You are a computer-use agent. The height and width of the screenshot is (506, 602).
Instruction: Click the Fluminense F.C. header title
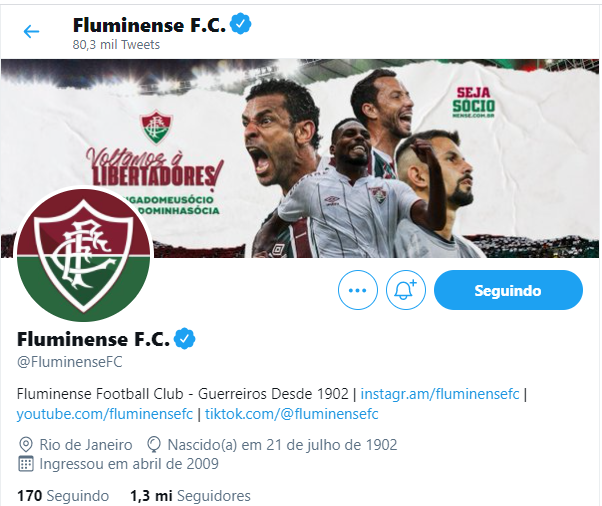click(149, 25)
